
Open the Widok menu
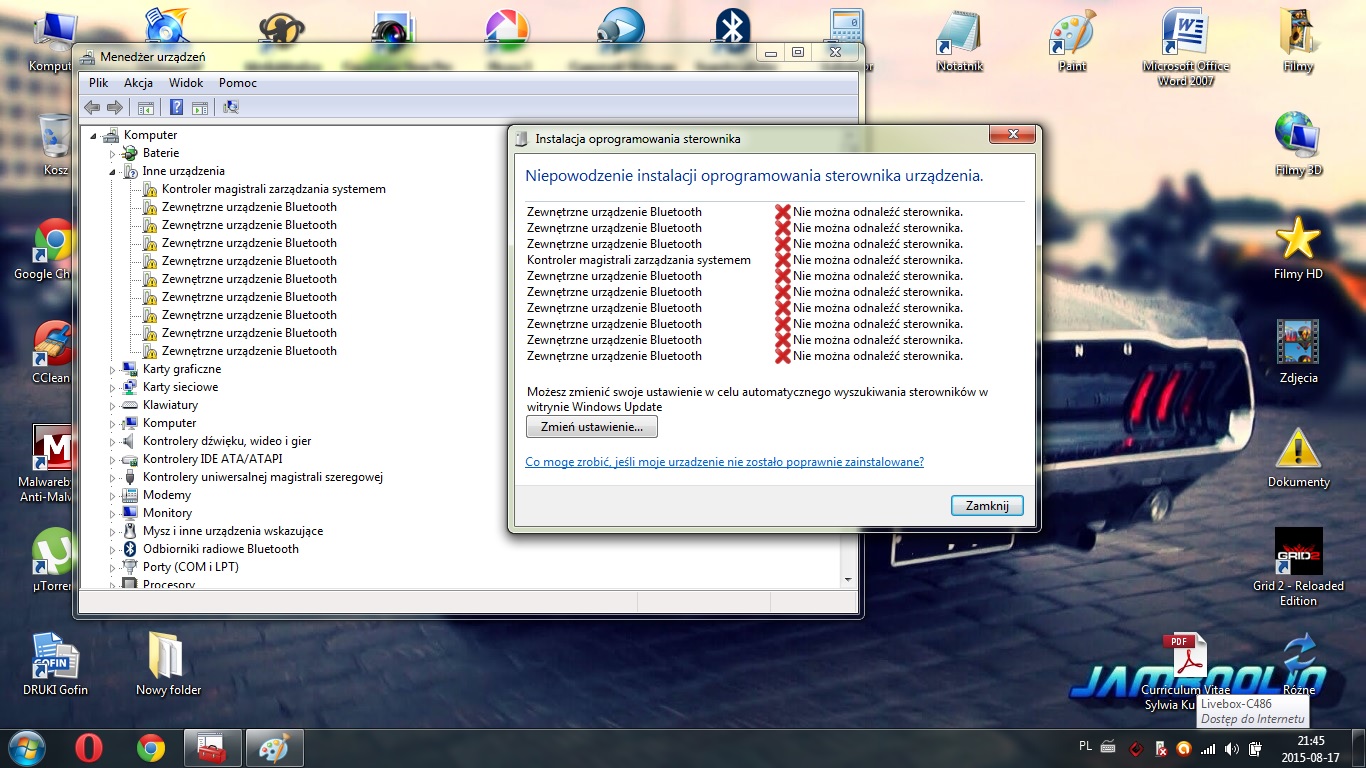(x=186, y=83)
